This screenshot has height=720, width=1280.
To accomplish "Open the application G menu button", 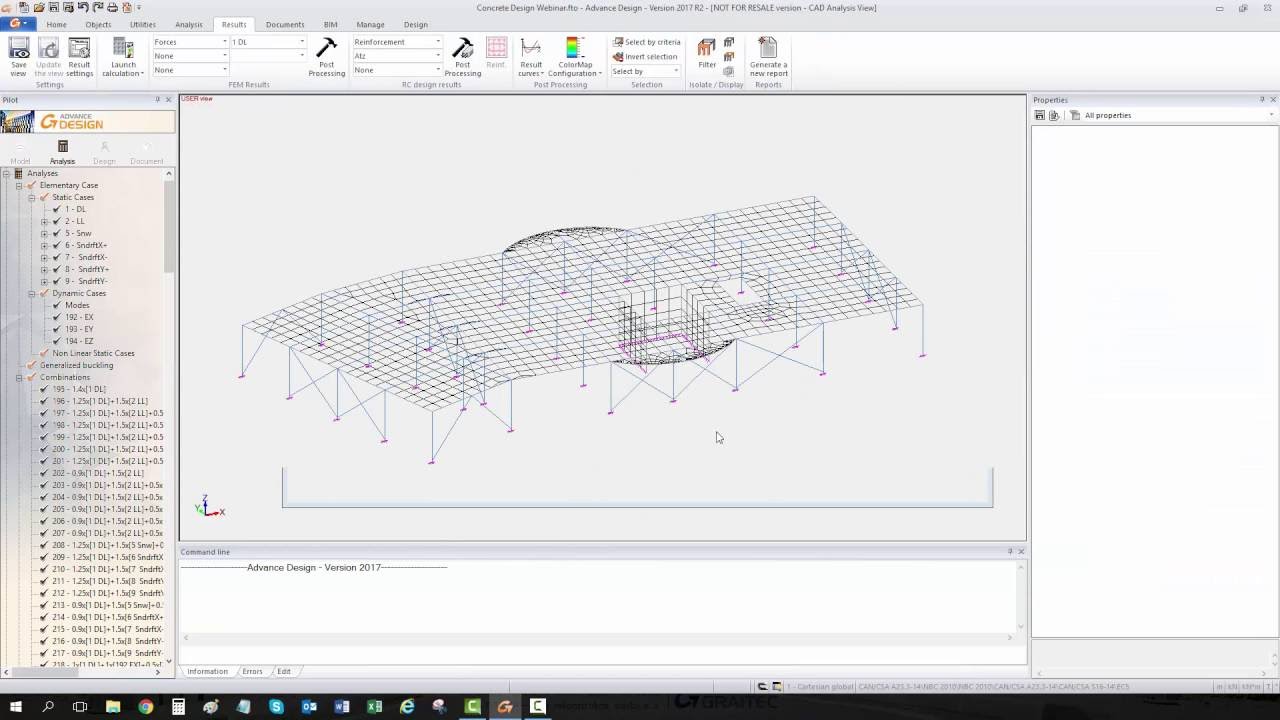I will coord(17,23).
